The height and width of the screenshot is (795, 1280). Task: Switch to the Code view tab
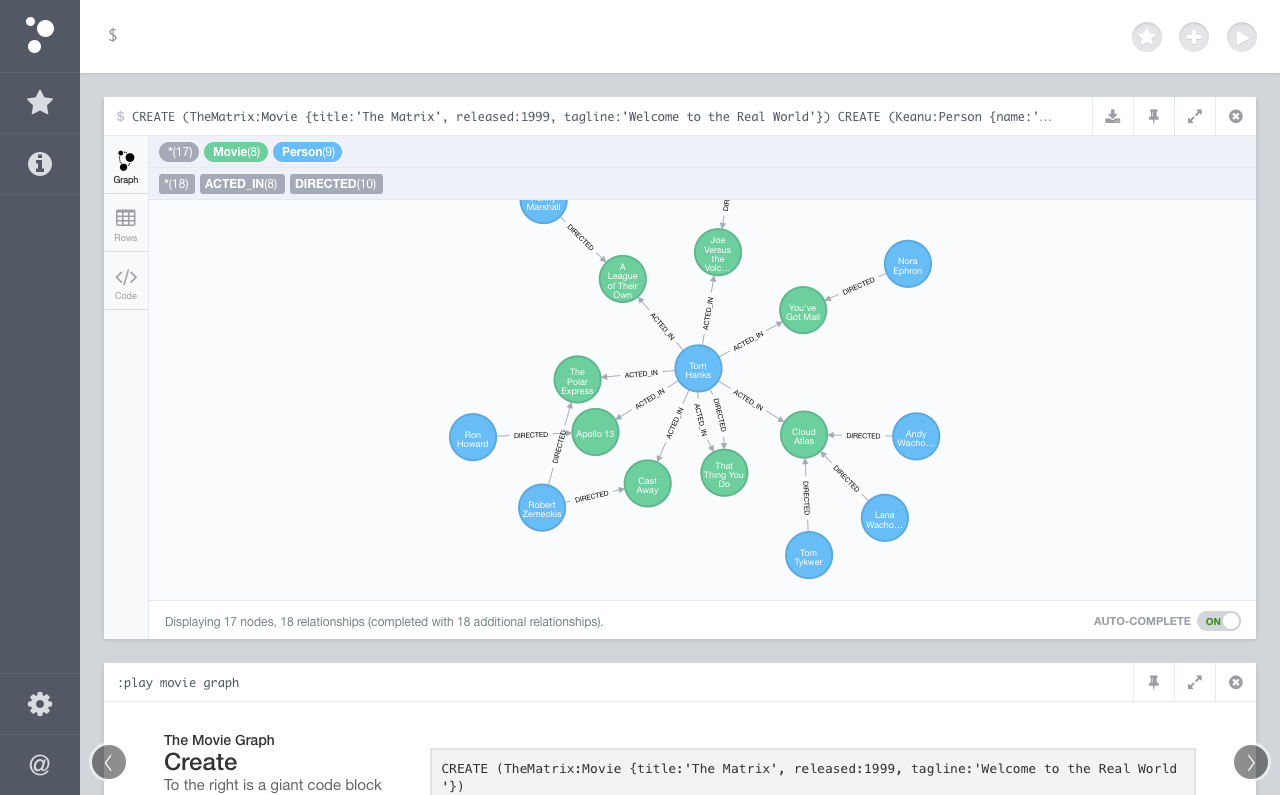(x=126, y=283)
